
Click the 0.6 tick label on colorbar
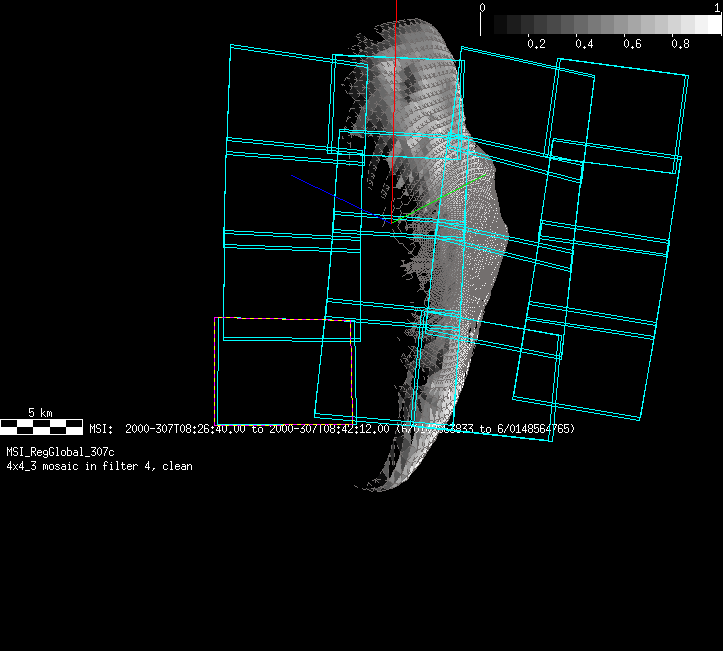pos(632,44)
